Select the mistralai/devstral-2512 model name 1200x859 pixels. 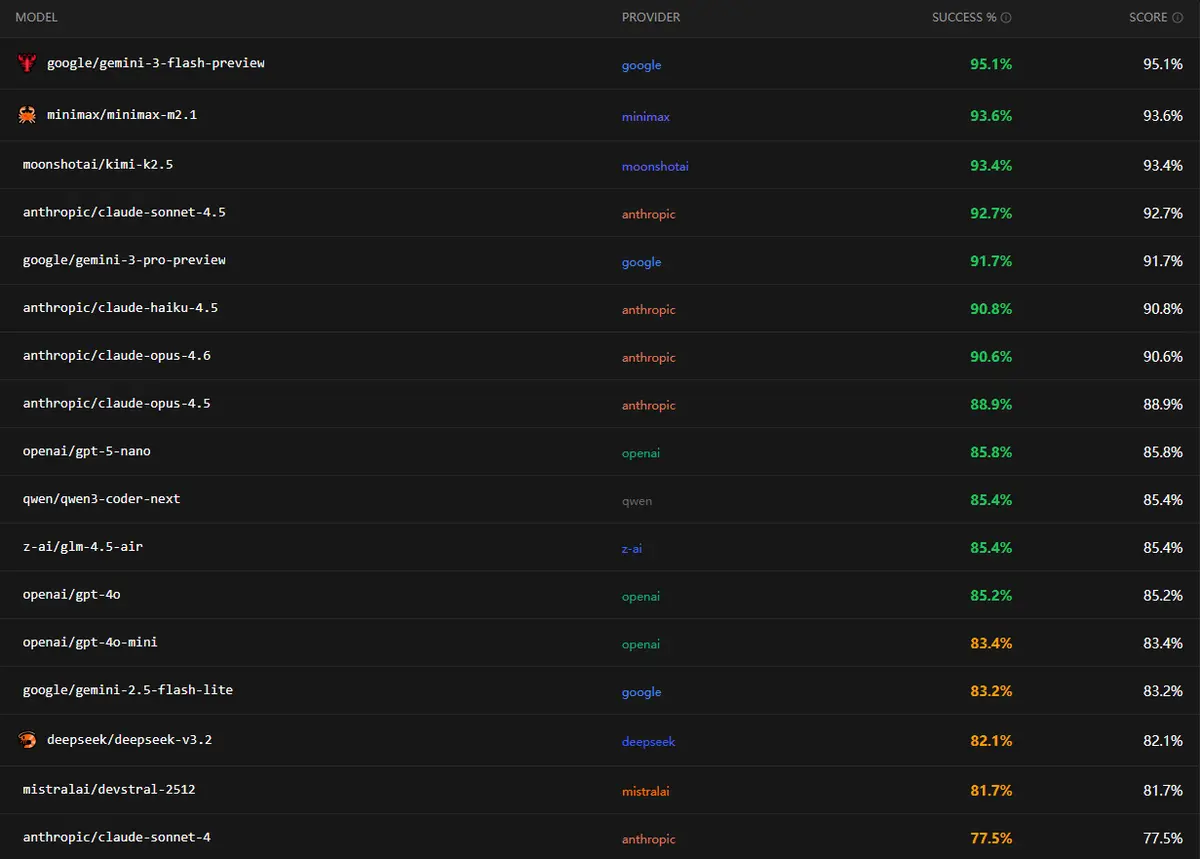(x=109, y=790)
